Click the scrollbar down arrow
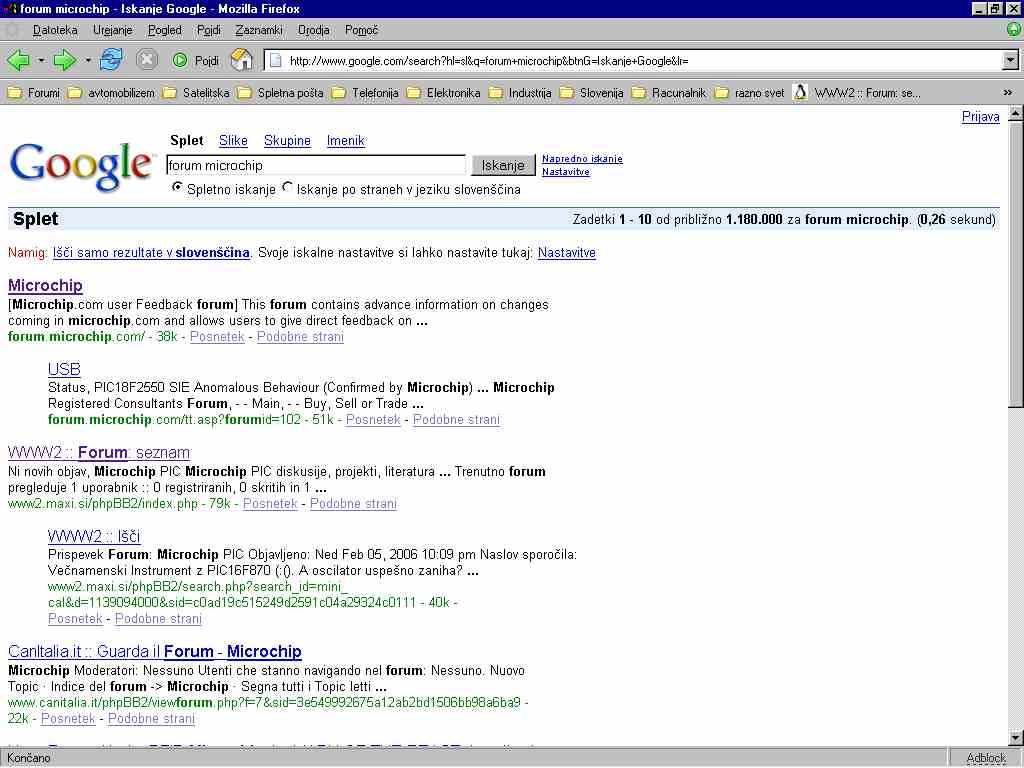1024x768 pixels. pyautogui.click(x=1016, y=738)
